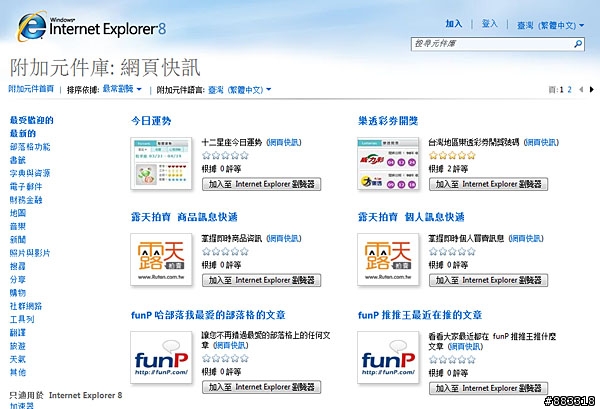Add 今日運勢 to Internet Explorer button
This screenshot has height=409, width=600.
coord(261,184)
